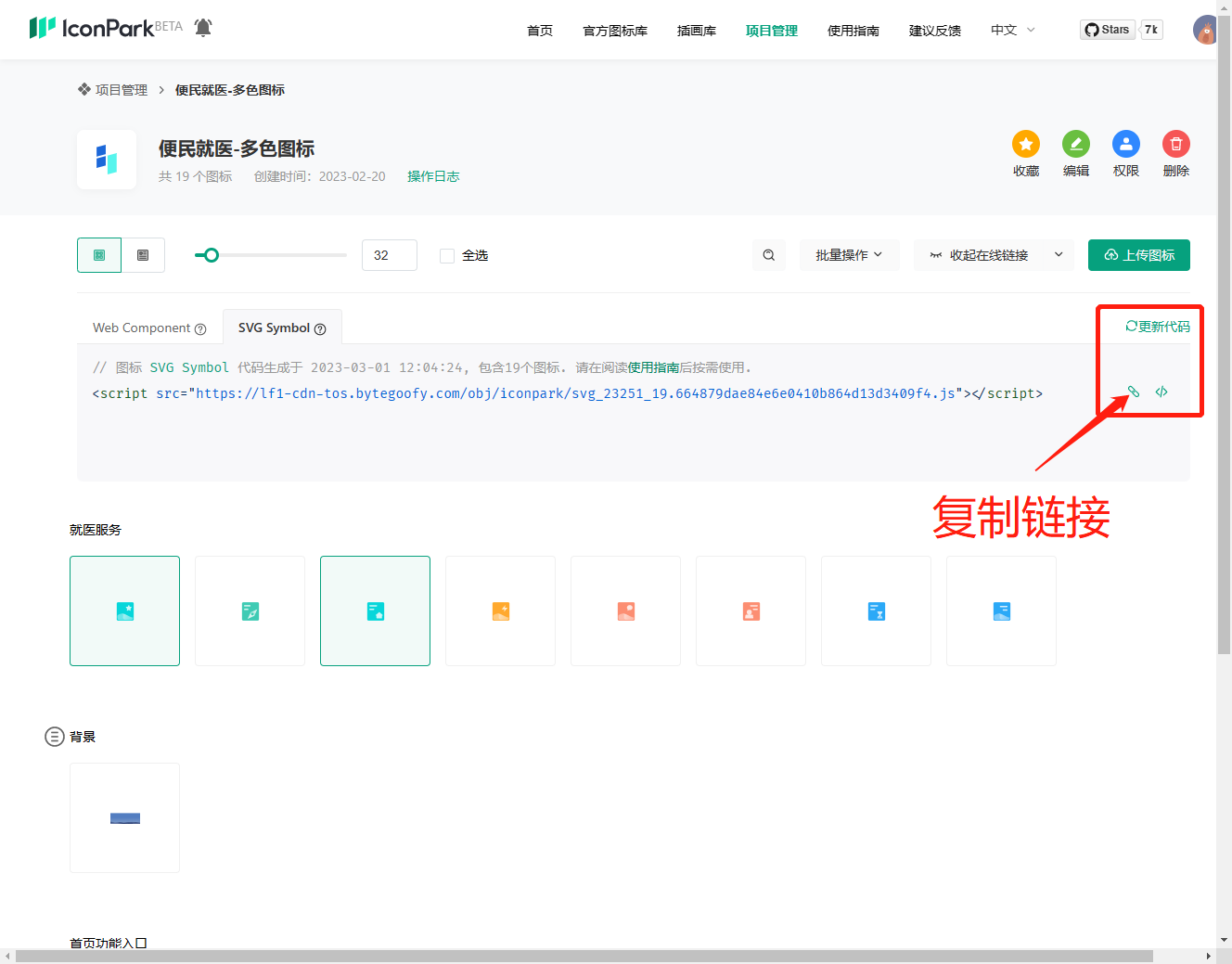Click the list icon beside 背景
The image size is (1232, 964).
click(x=55, y=737)
